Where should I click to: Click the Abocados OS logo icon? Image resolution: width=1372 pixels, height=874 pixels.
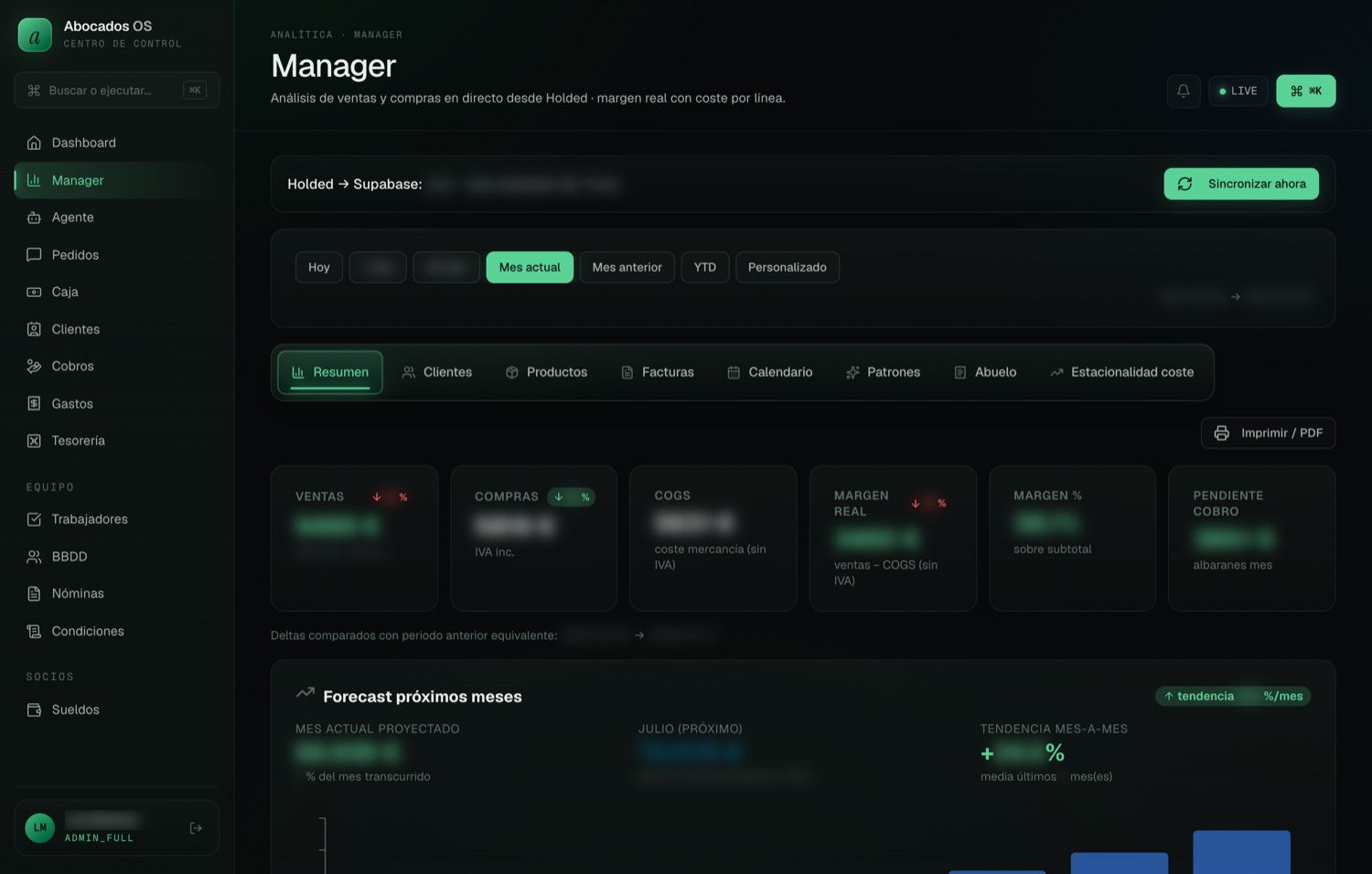(35, 36)
